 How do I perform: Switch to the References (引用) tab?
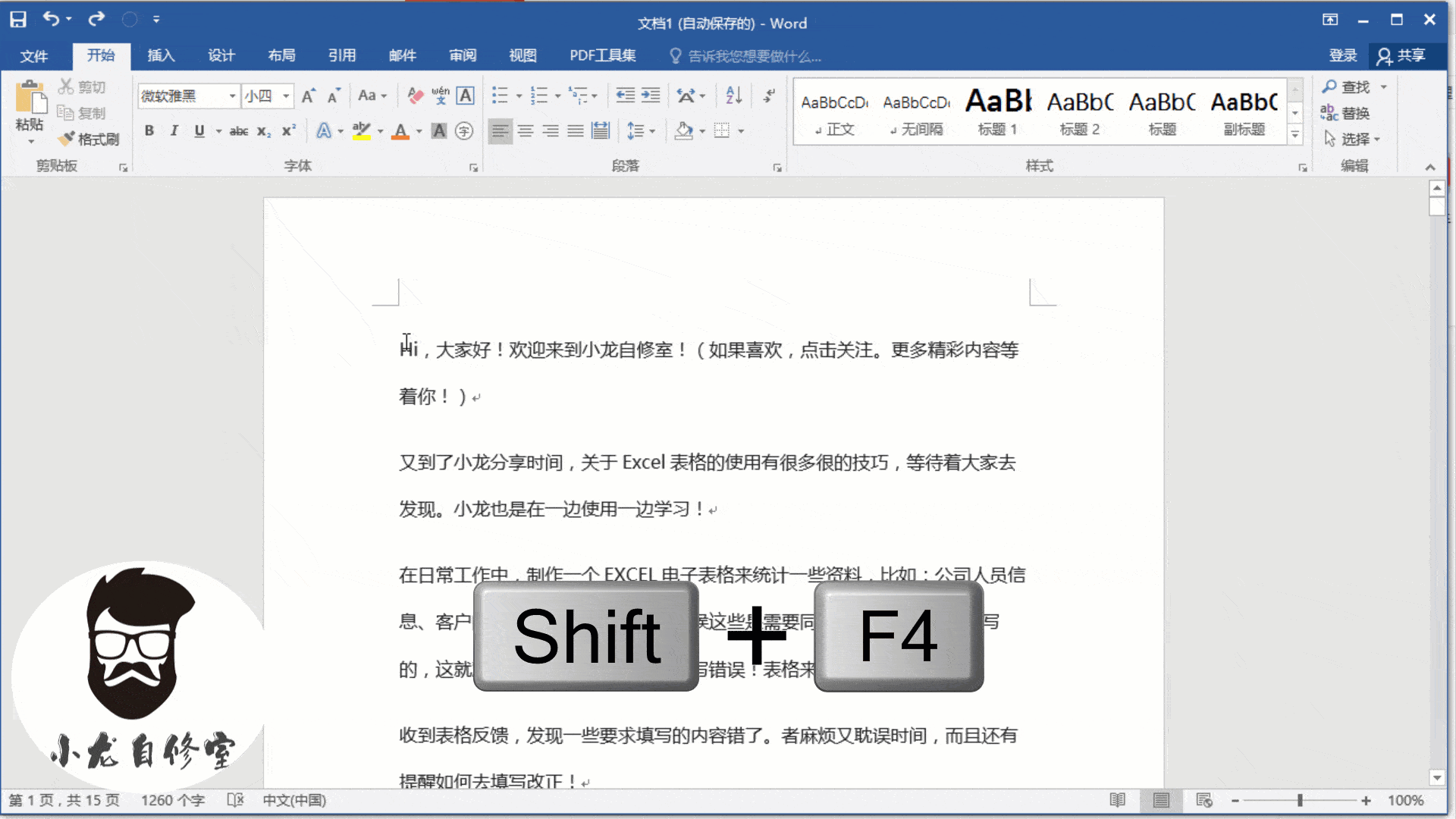(342, 55)
